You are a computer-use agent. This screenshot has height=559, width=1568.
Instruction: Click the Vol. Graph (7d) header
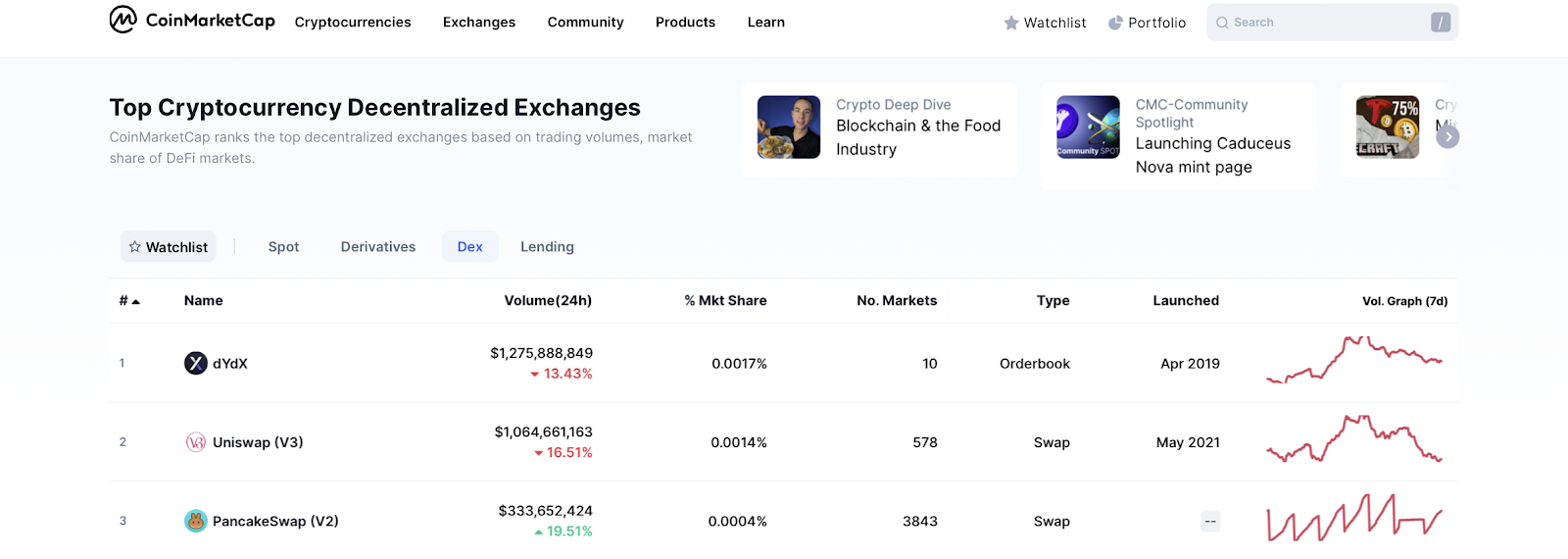pyautogui.click(x=1404, y=301)
